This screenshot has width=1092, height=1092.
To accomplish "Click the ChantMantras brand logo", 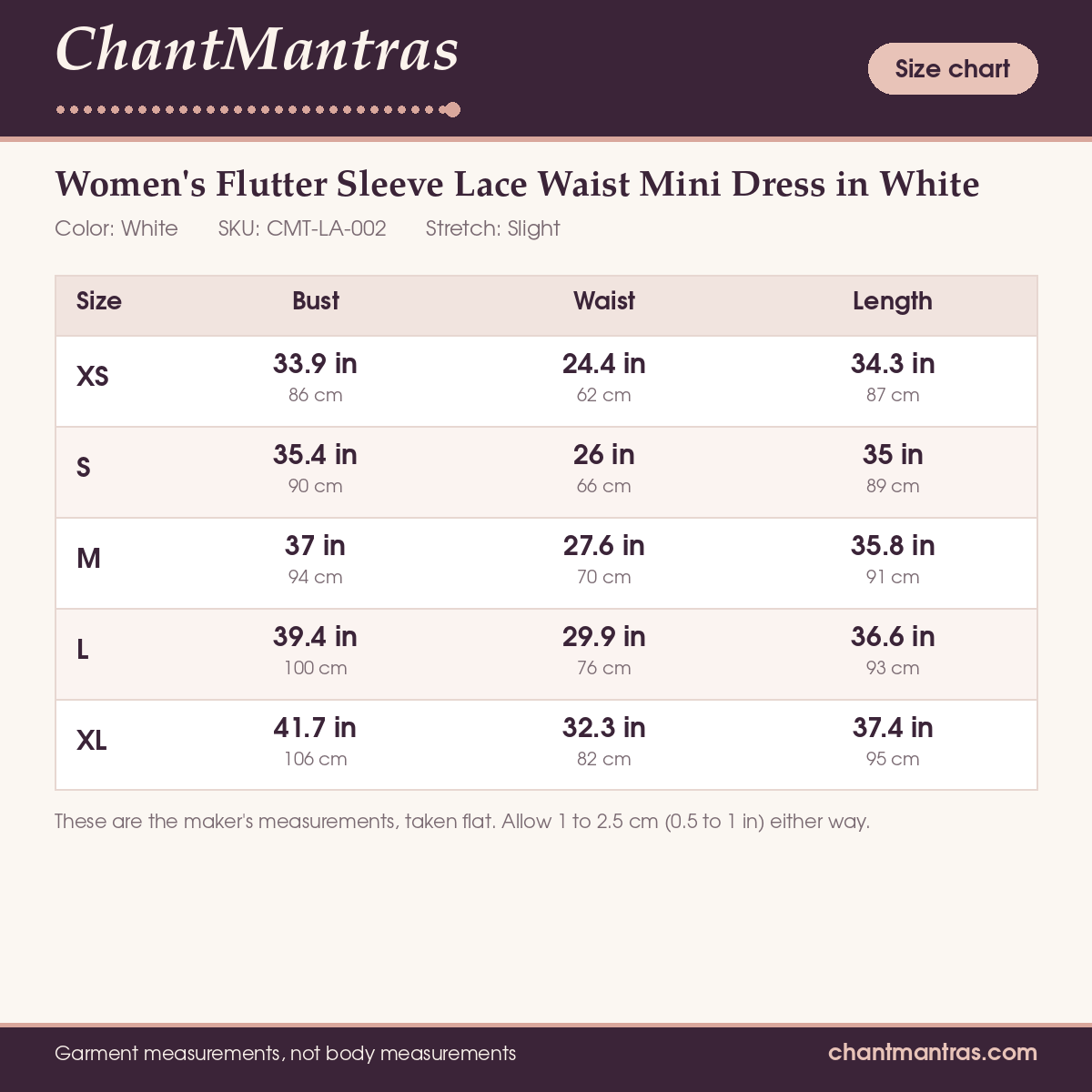I will click(x=258, y=49).
